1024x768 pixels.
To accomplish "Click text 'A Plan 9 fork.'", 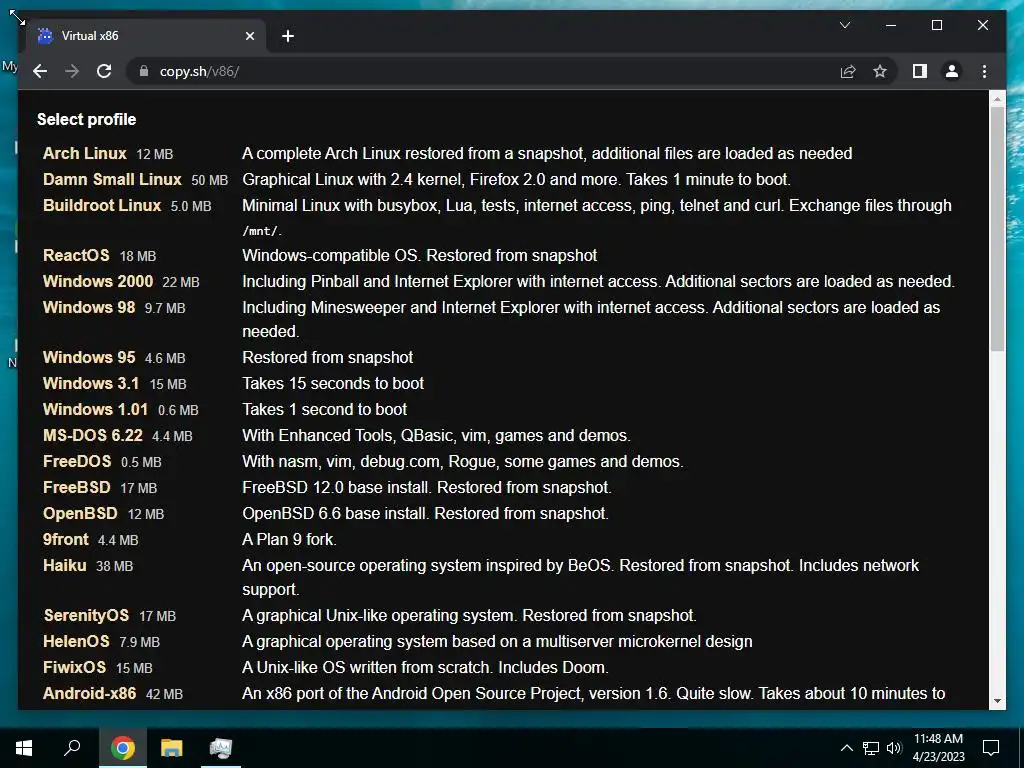I will click(x=289, y=540).
